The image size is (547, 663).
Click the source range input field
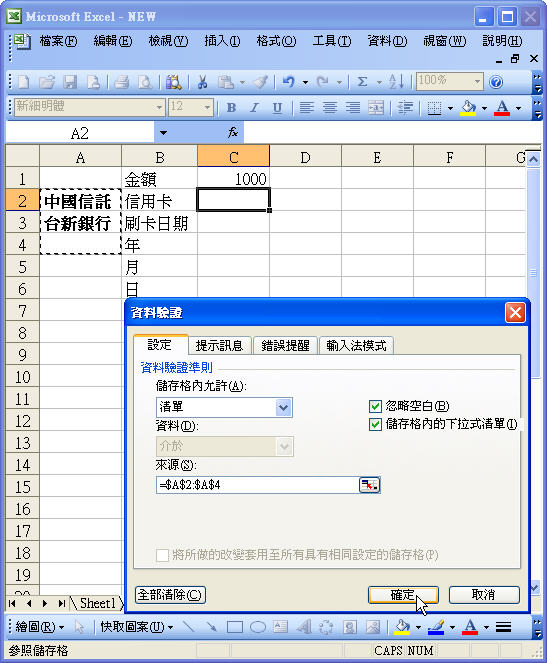coord(258,485)
